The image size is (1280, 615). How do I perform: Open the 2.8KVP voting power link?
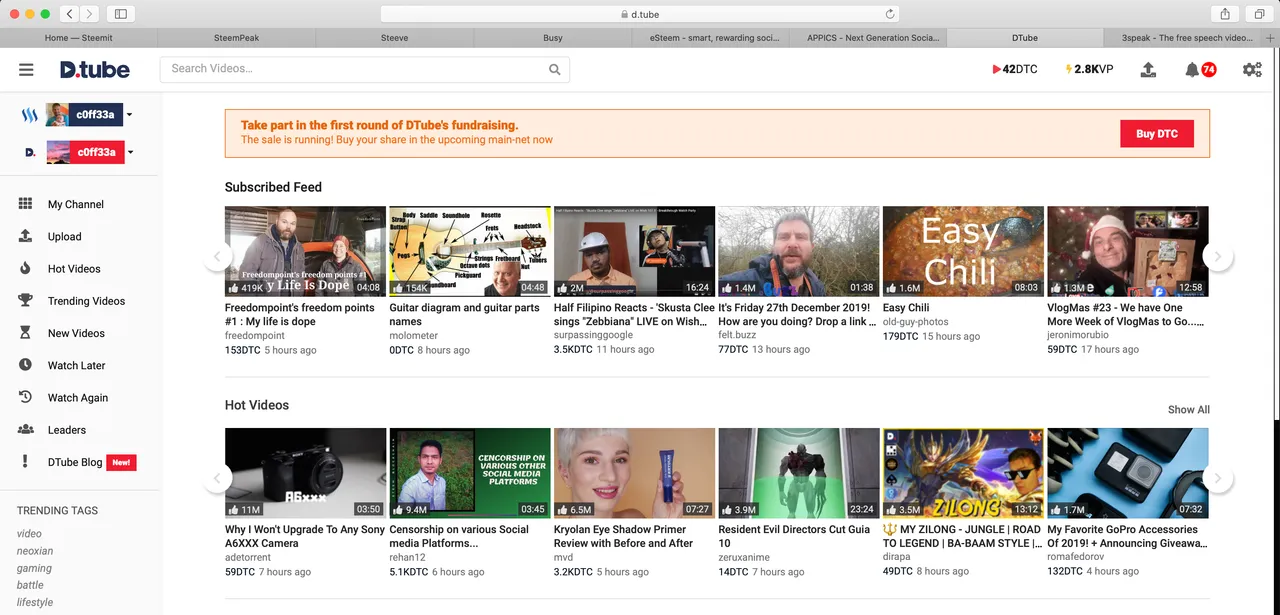tap(1089, 70)
